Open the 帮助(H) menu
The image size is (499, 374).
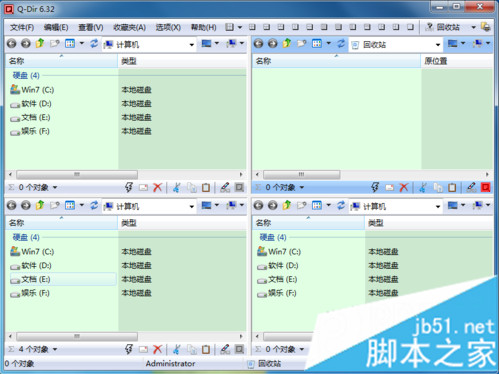tap(203, 27)
